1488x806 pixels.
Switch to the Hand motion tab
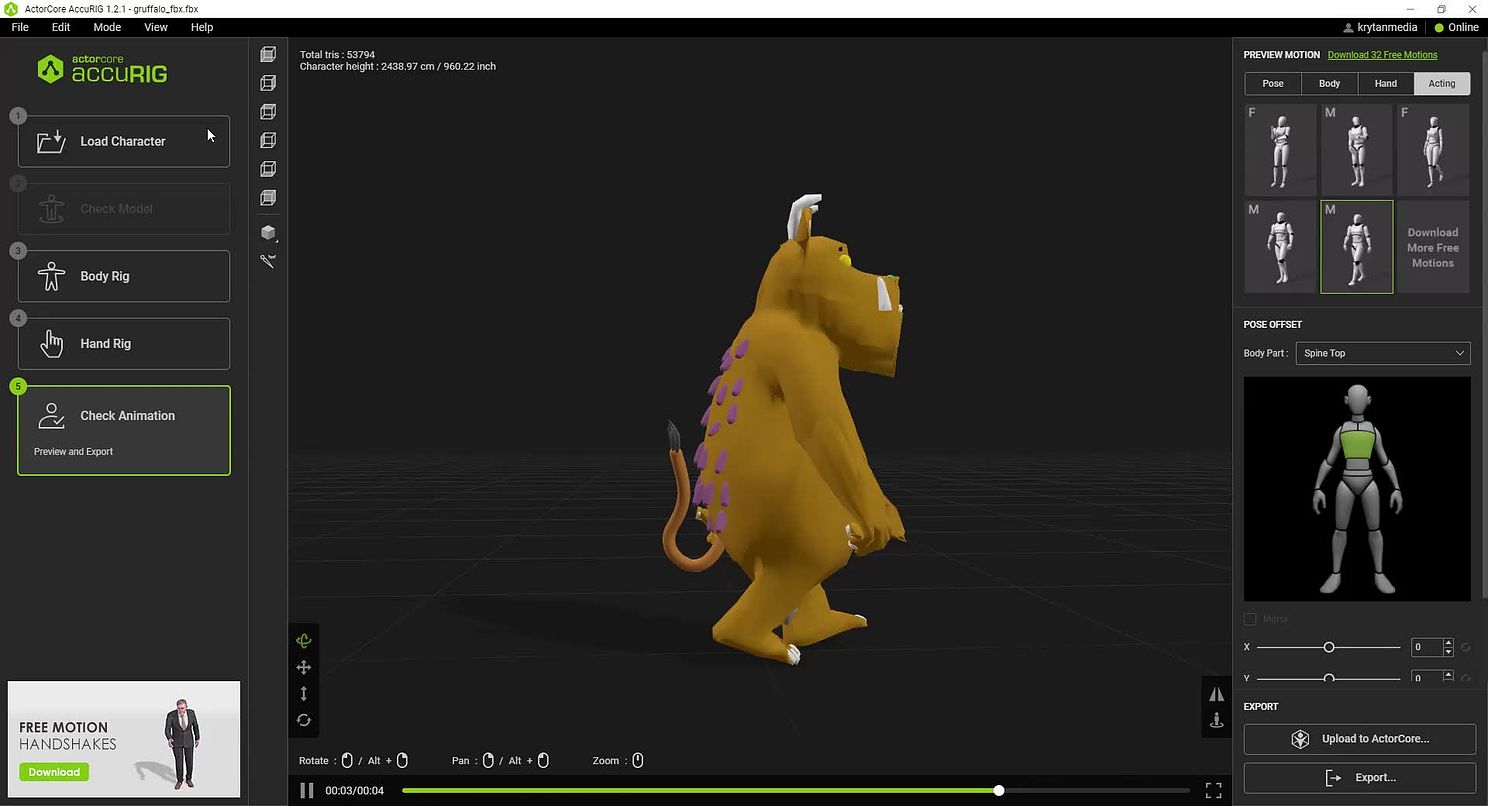[1385, 83]
